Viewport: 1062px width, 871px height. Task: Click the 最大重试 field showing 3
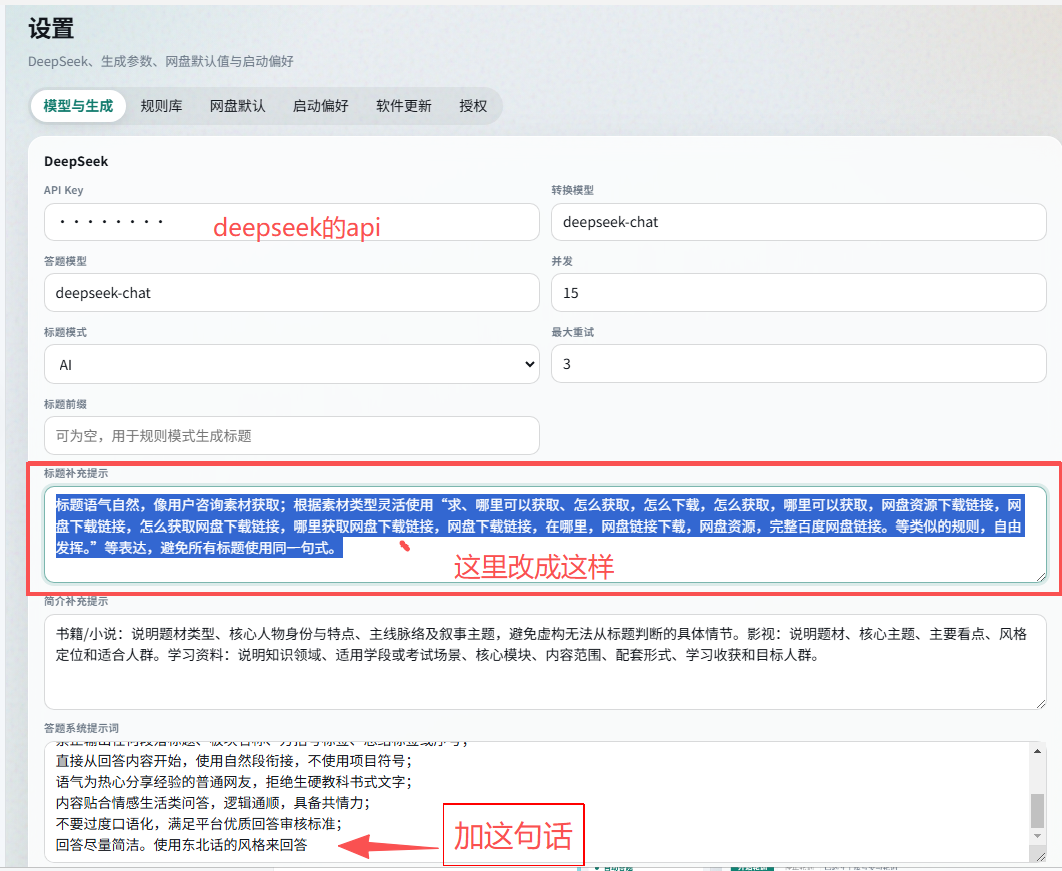[x=799, y=364]
